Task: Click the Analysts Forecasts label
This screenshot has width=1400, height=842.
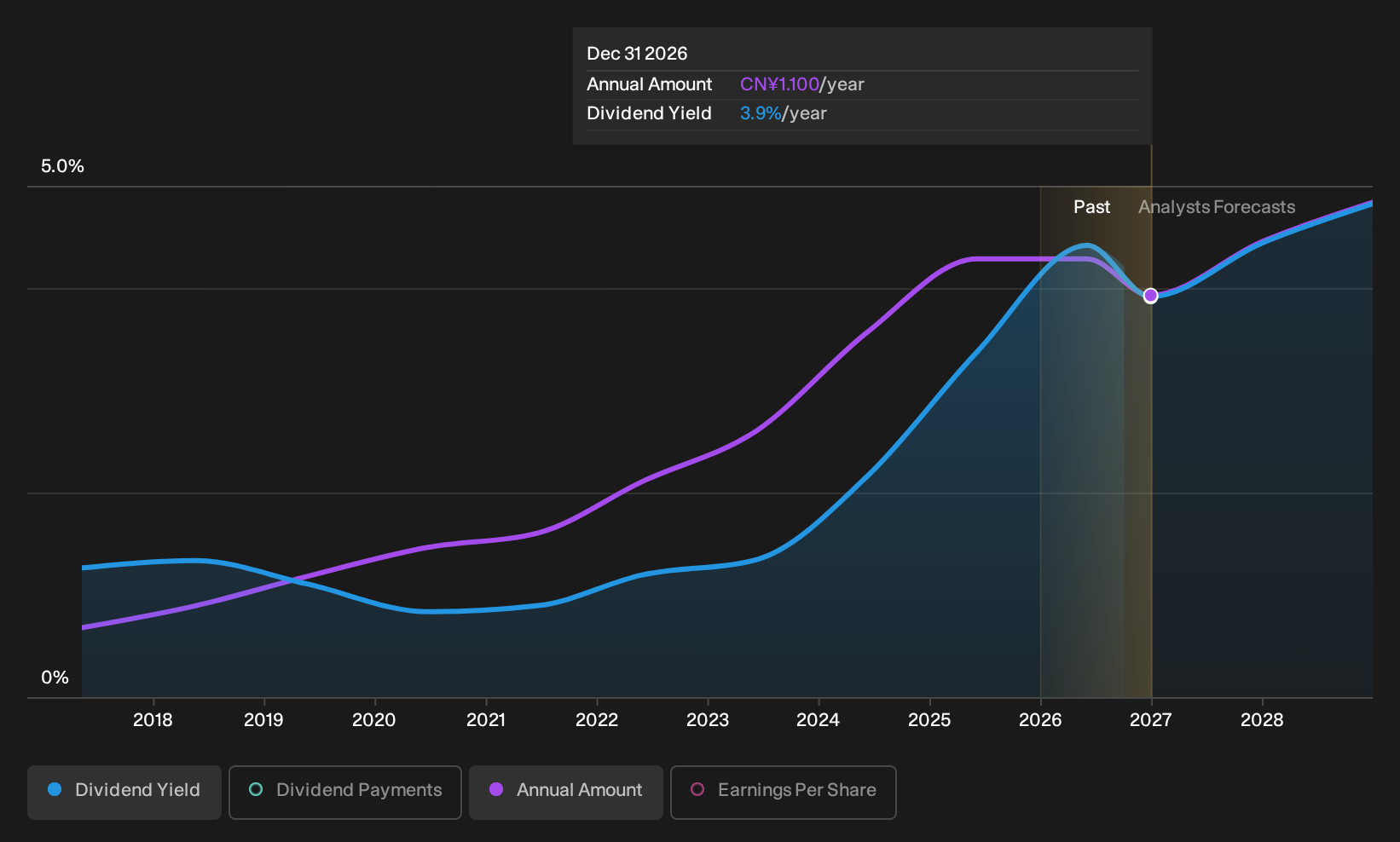Action: [1217, 207]
